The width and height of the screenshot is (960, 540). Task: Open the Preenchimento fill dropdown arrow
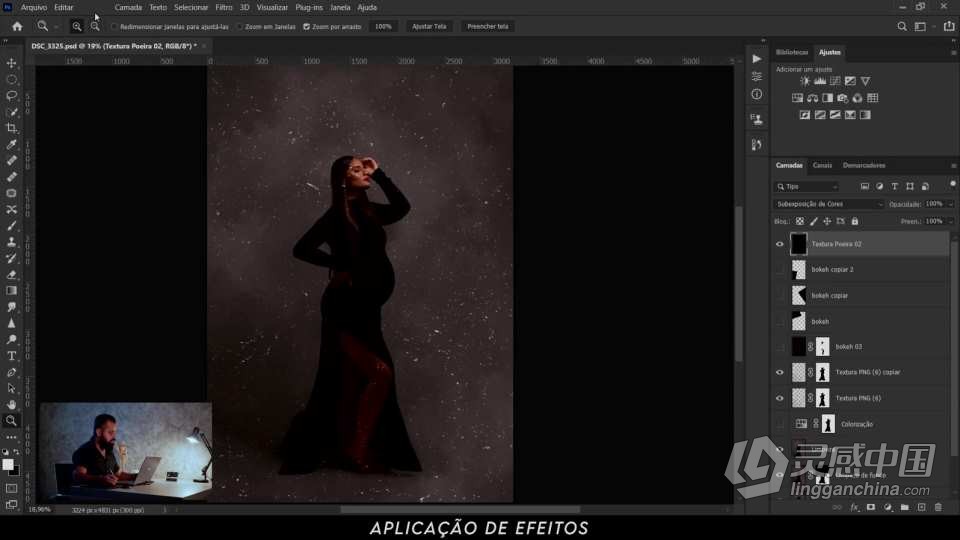pos(950,221)
